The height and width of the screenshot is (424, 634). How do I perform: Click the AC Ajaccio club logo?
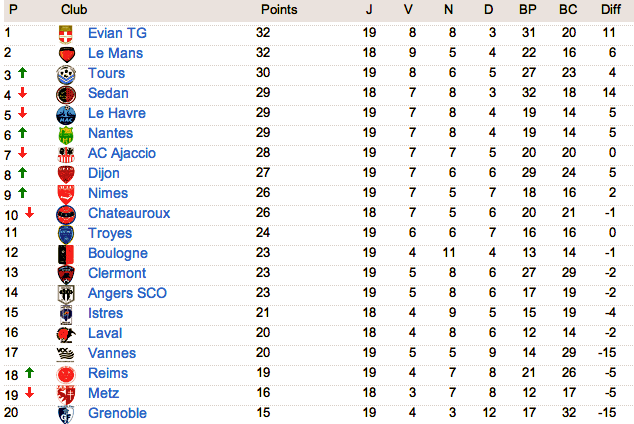click(66, 154)
